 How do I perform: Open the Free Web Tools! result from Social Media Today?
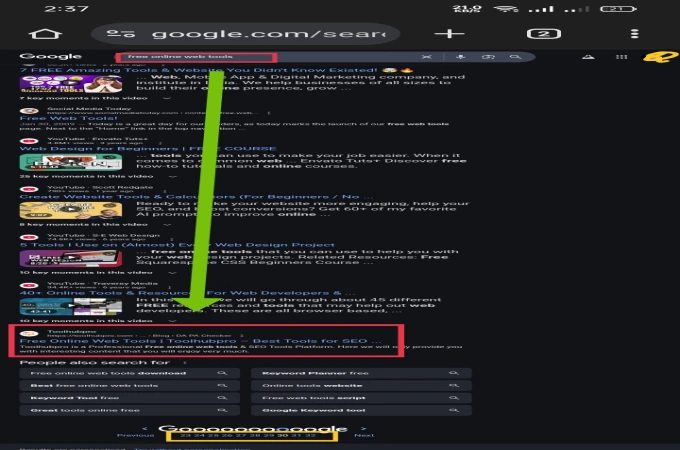68,118
